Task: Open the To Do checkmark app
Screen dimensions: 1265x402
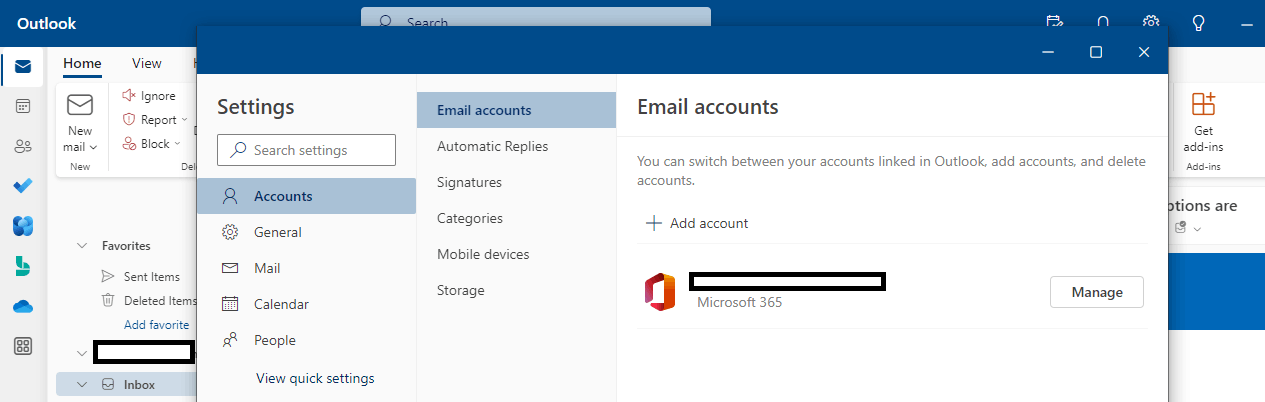Action: pos(22,186)
